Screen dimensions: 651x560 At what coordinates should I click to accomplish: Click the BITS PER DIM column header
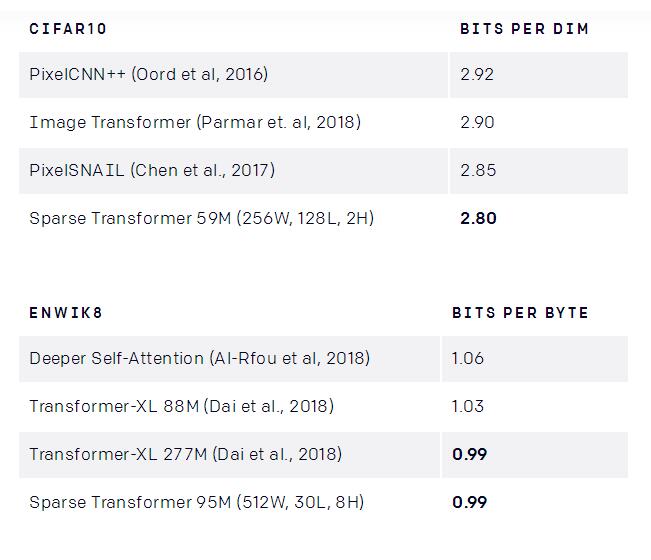pos(524,29)
